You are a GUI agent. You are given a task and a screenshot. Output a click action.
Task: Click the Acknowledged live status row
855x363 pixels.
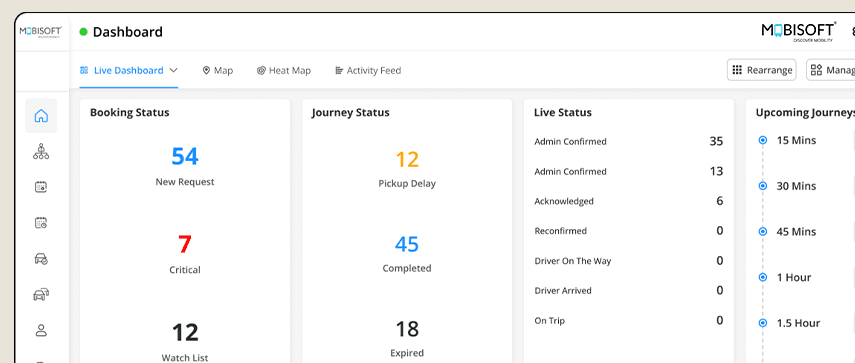629,201
